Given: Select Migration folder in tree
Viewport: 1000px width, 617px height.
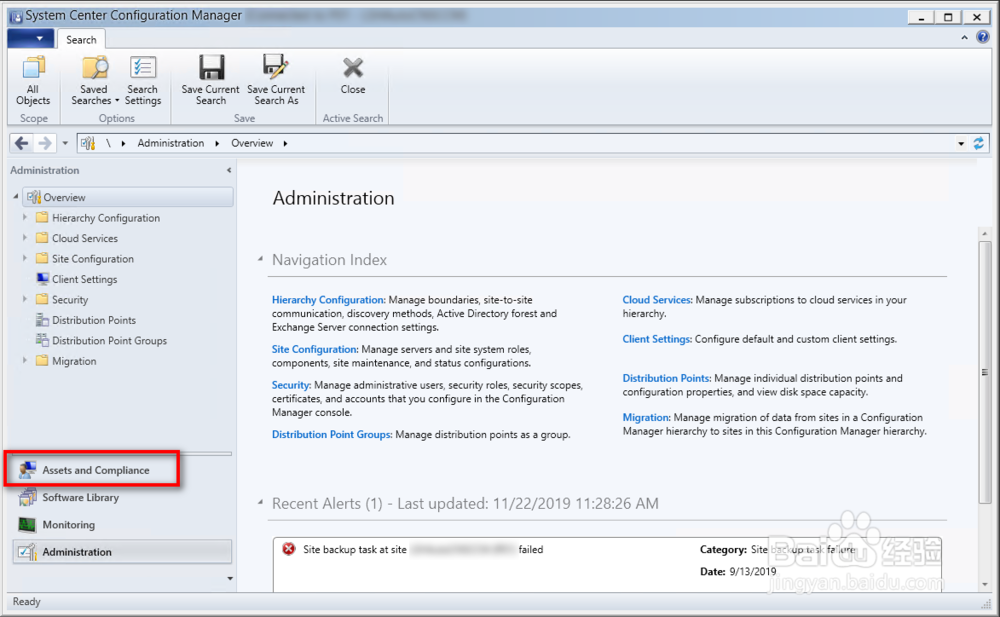Looking at the screenshot, I should pos(66,361).
